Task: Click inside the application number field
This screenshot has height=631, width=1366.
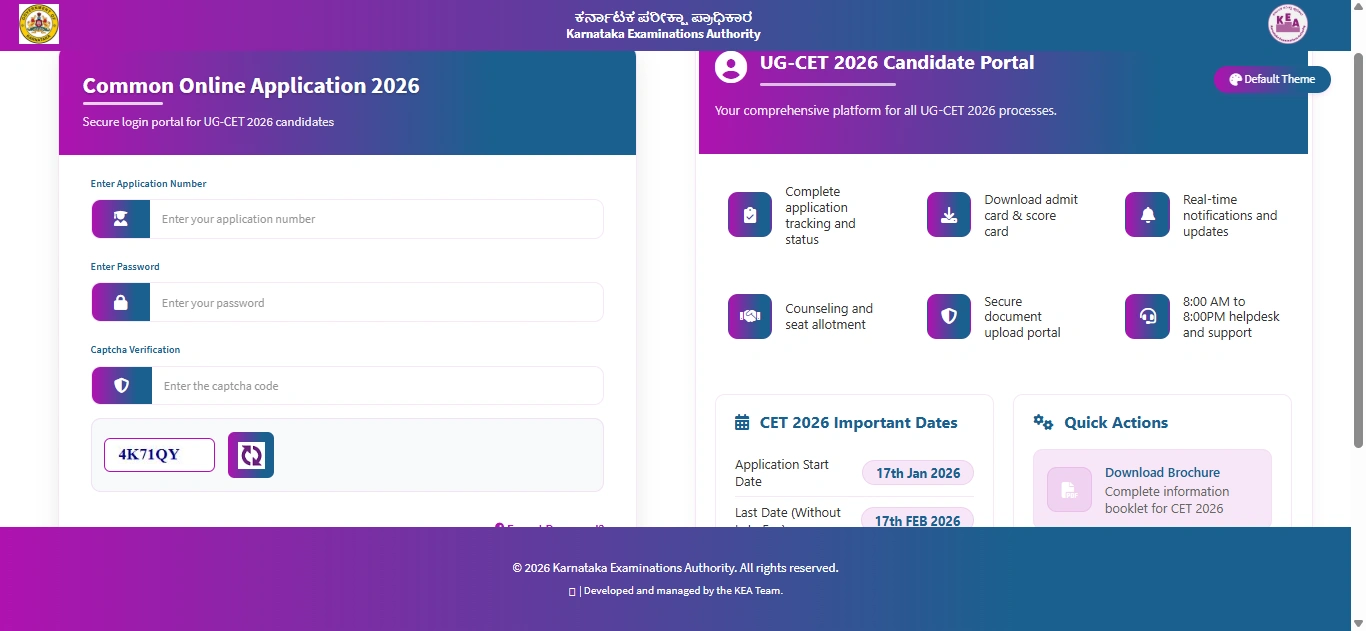Action: pos(376,219)
